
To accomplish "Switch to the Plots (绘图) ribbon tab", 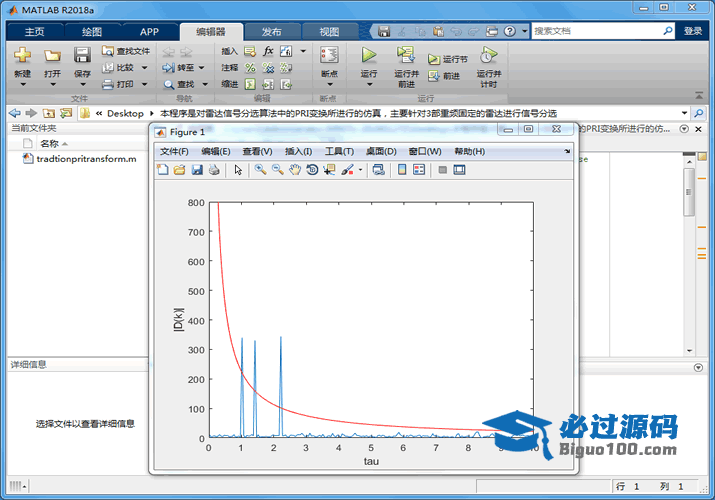I will pyautogui.click(x=92, y=31).
